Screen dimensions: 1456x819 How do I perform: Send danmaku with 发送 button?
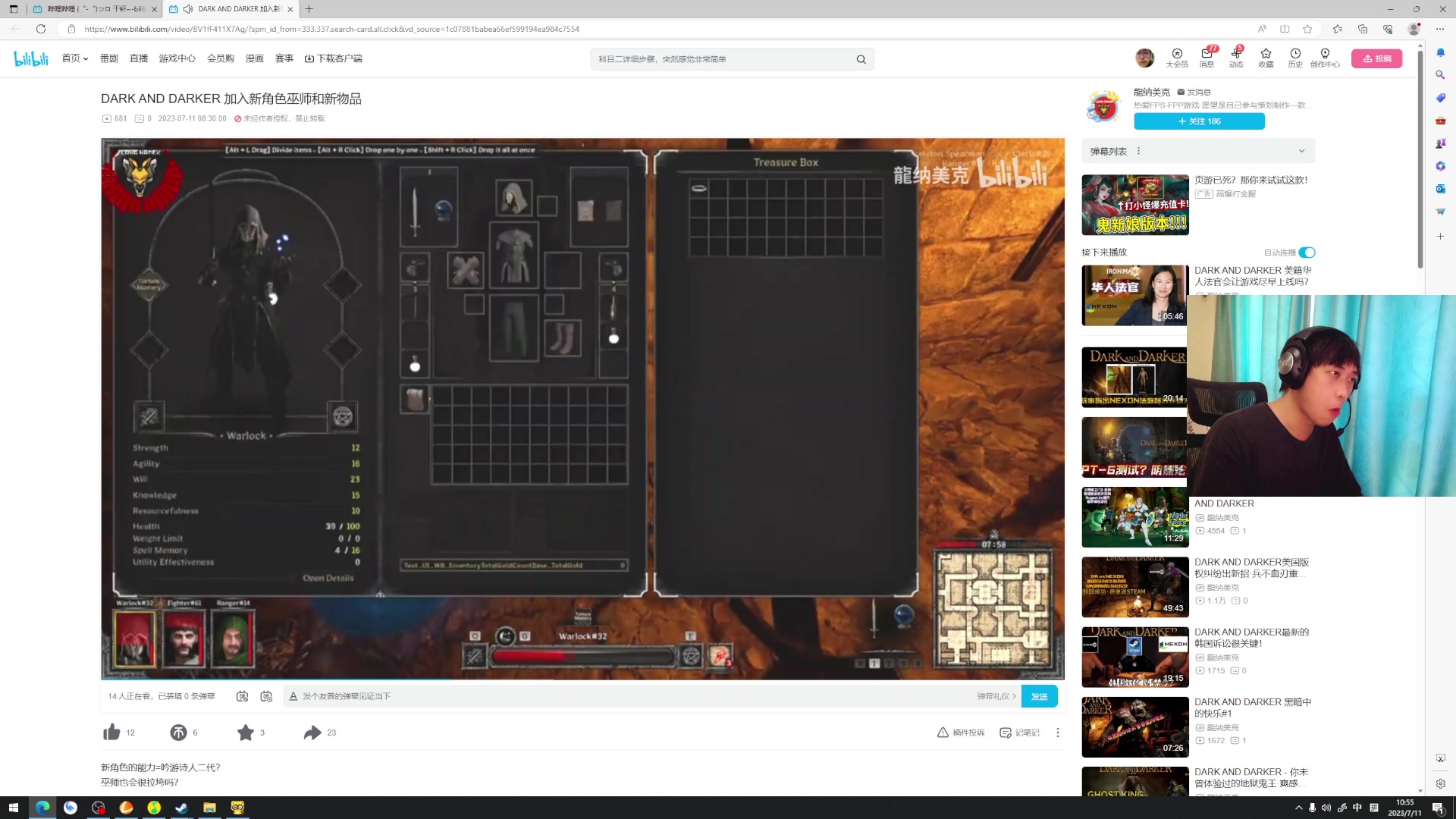pos(1039,696)
